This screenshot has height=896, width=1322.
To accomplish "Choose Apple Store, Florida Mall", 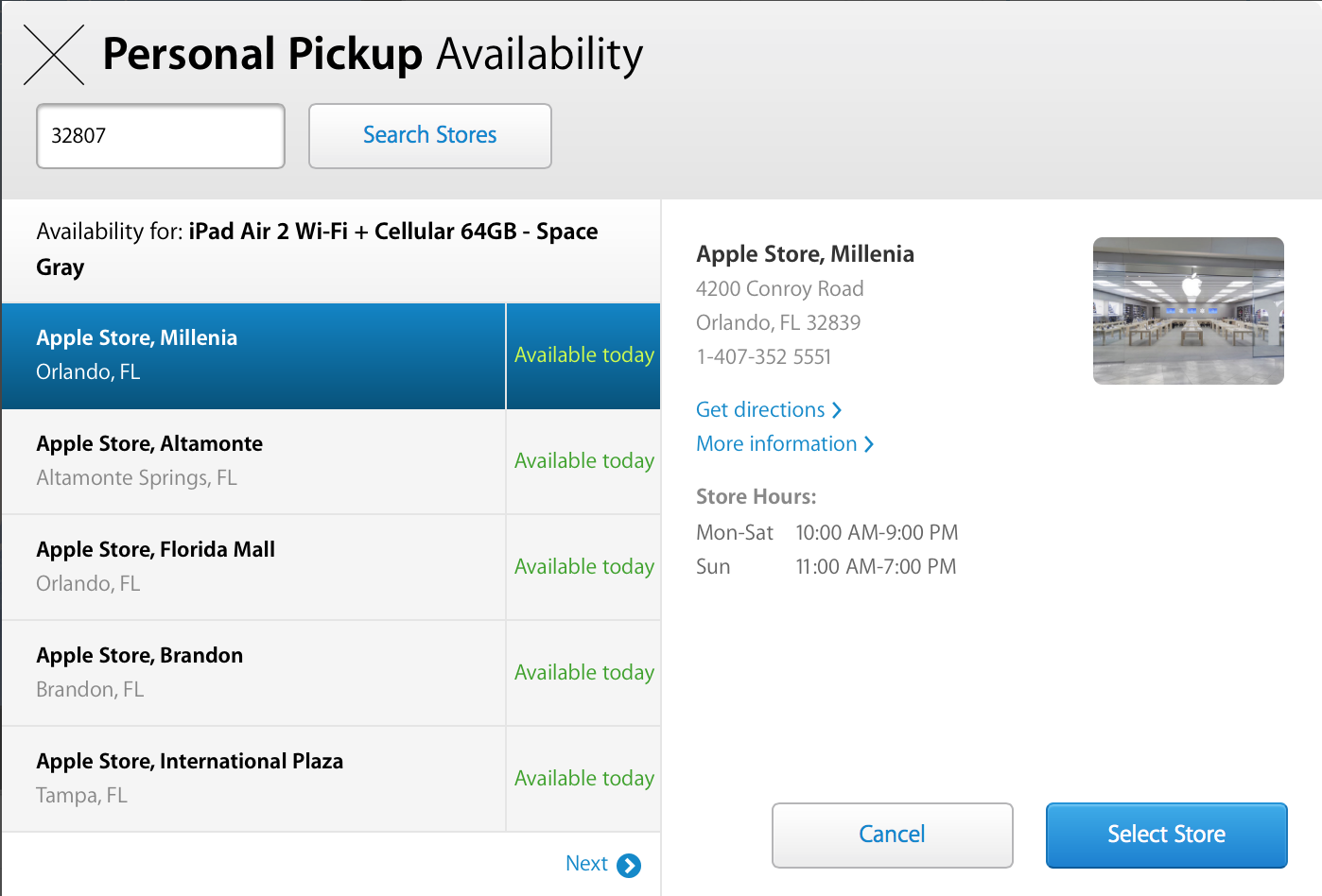I will coord(253,567).
